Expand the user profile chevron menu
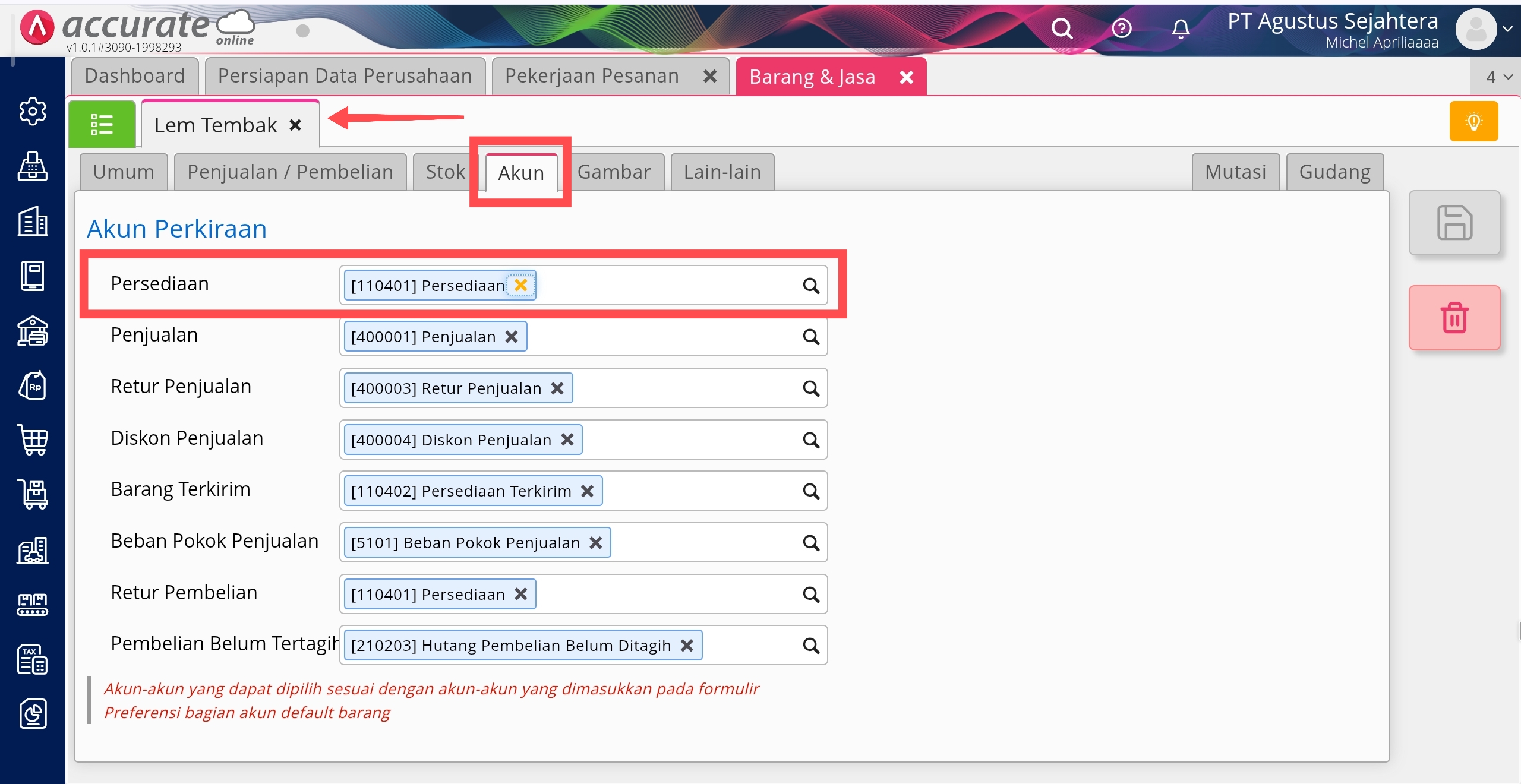Image resolution: width=1521 pixels, height=784 pixels. tap(1507, 29)
